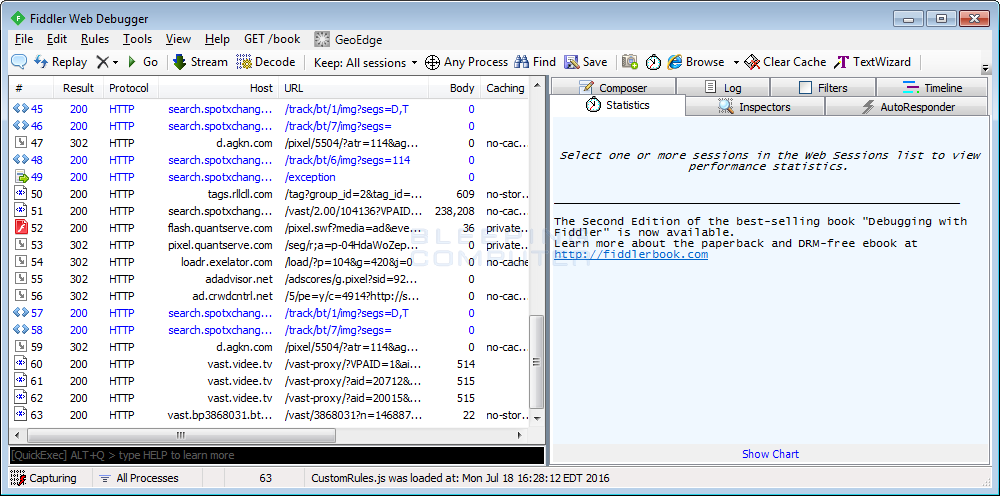1000x496 pixels.
Task: Click the comment speech bubble icon
Action: coord(19,62)
